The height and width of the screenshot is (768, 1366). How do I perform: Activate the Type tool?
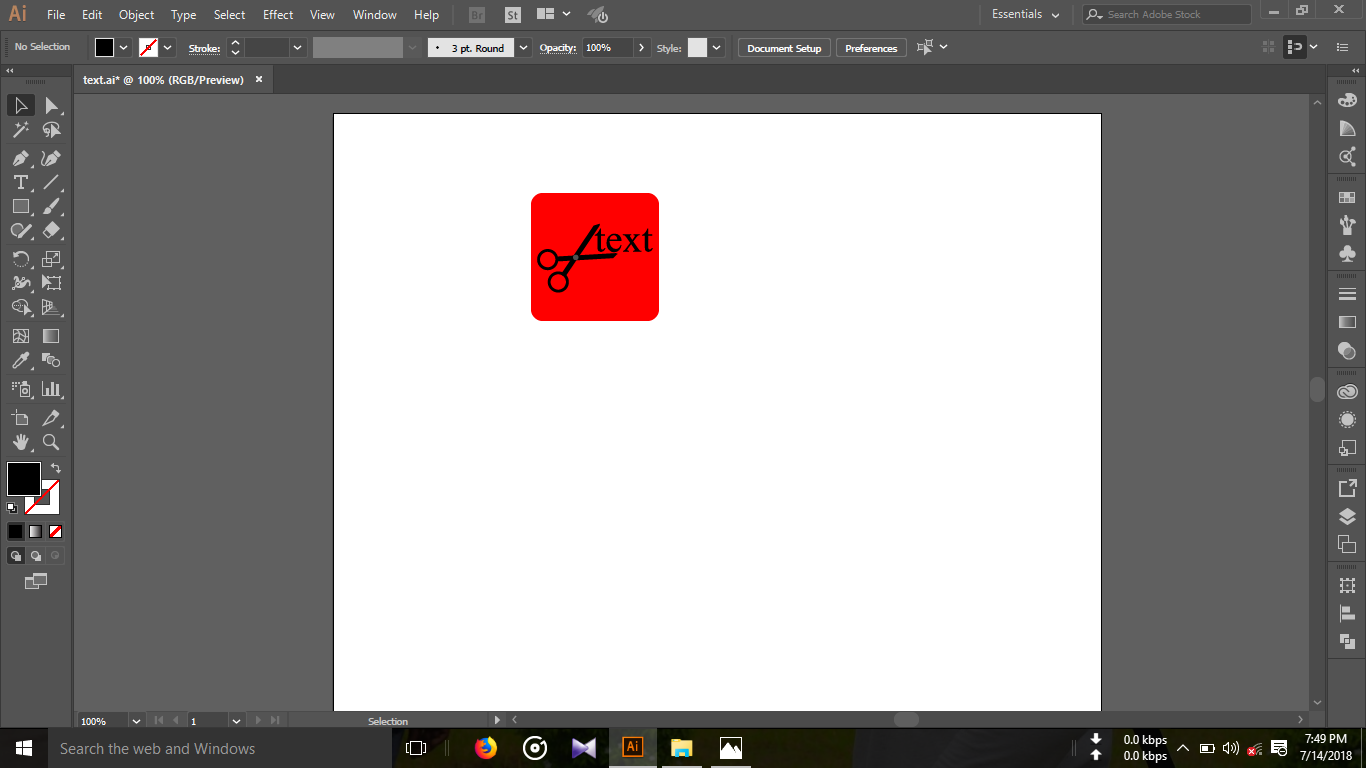click(x=20, y=182)
